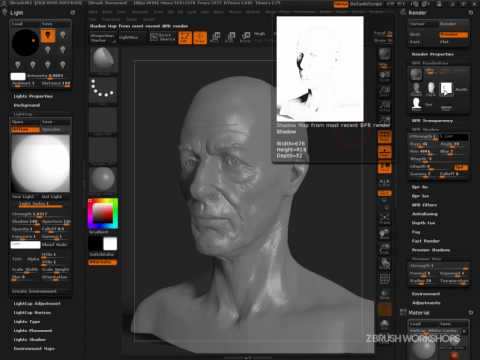This screenshot has height=360, width=480.
Task: Select Preview render mode in Render palette
Action: (x=454, y=35)
